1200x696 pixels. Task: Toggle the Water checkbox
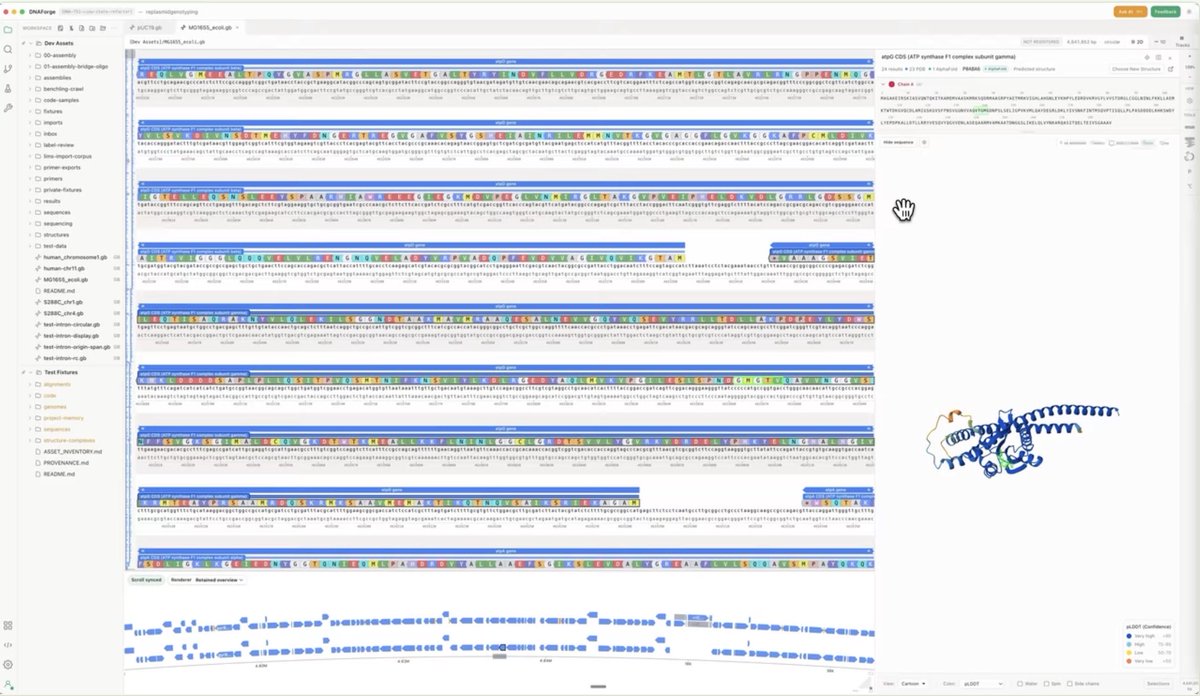pyautogui.click(x=1020, y=684)
